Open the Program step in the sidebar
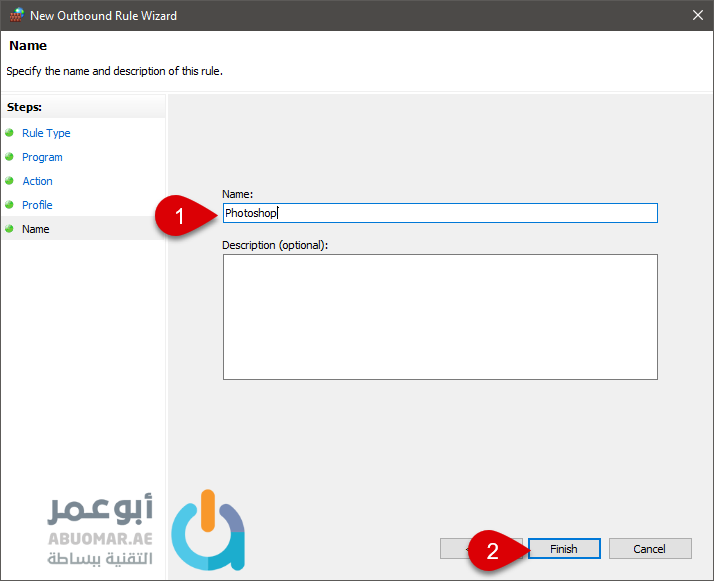The width and height of the screenshot is (714, 581). (42, 157)
